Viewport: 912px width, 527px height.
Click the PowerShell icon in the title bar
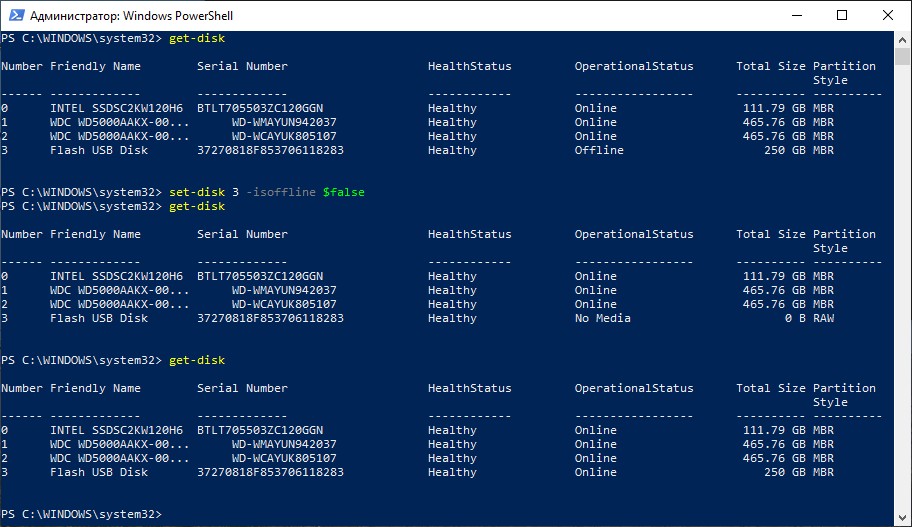coord(15,15)
